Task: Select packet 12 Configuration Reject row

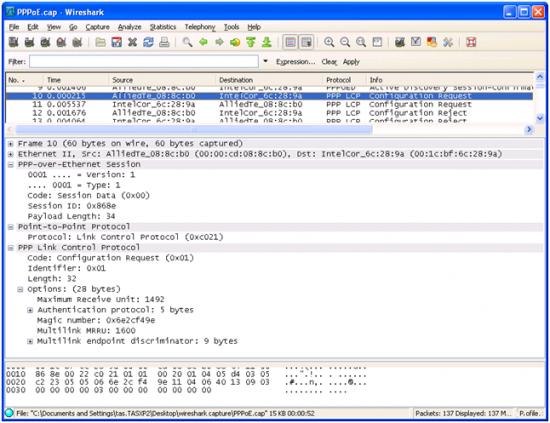Action: coord(269,113)
